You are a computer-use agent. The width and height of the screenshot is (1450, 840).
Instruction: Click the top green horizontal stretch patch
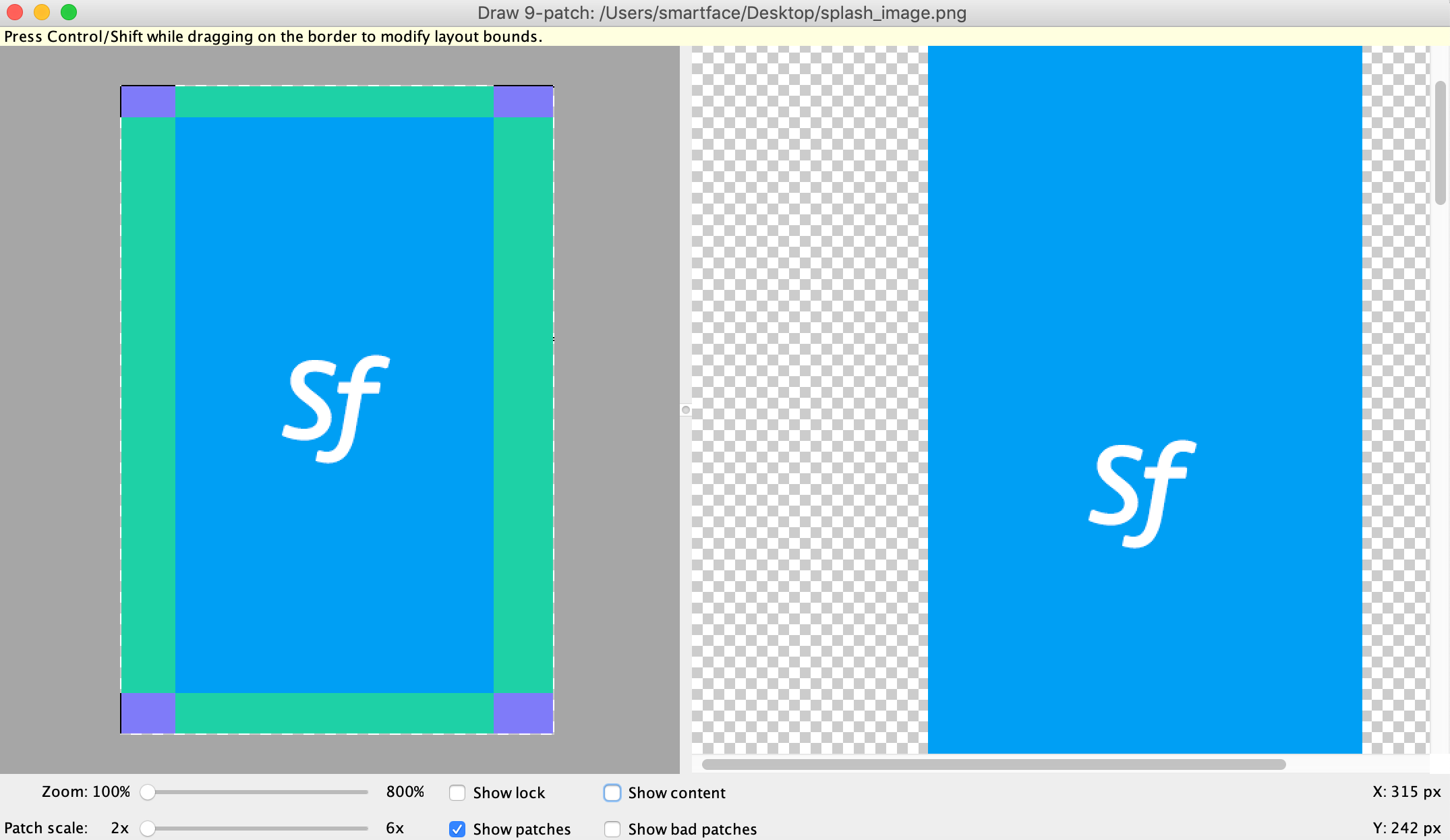(x=335, y=101)
